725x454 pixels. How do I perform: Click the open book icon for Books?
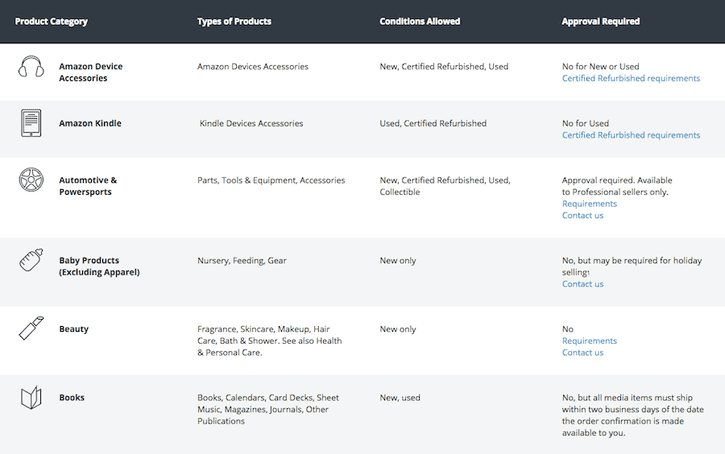(x=32, y=398)
